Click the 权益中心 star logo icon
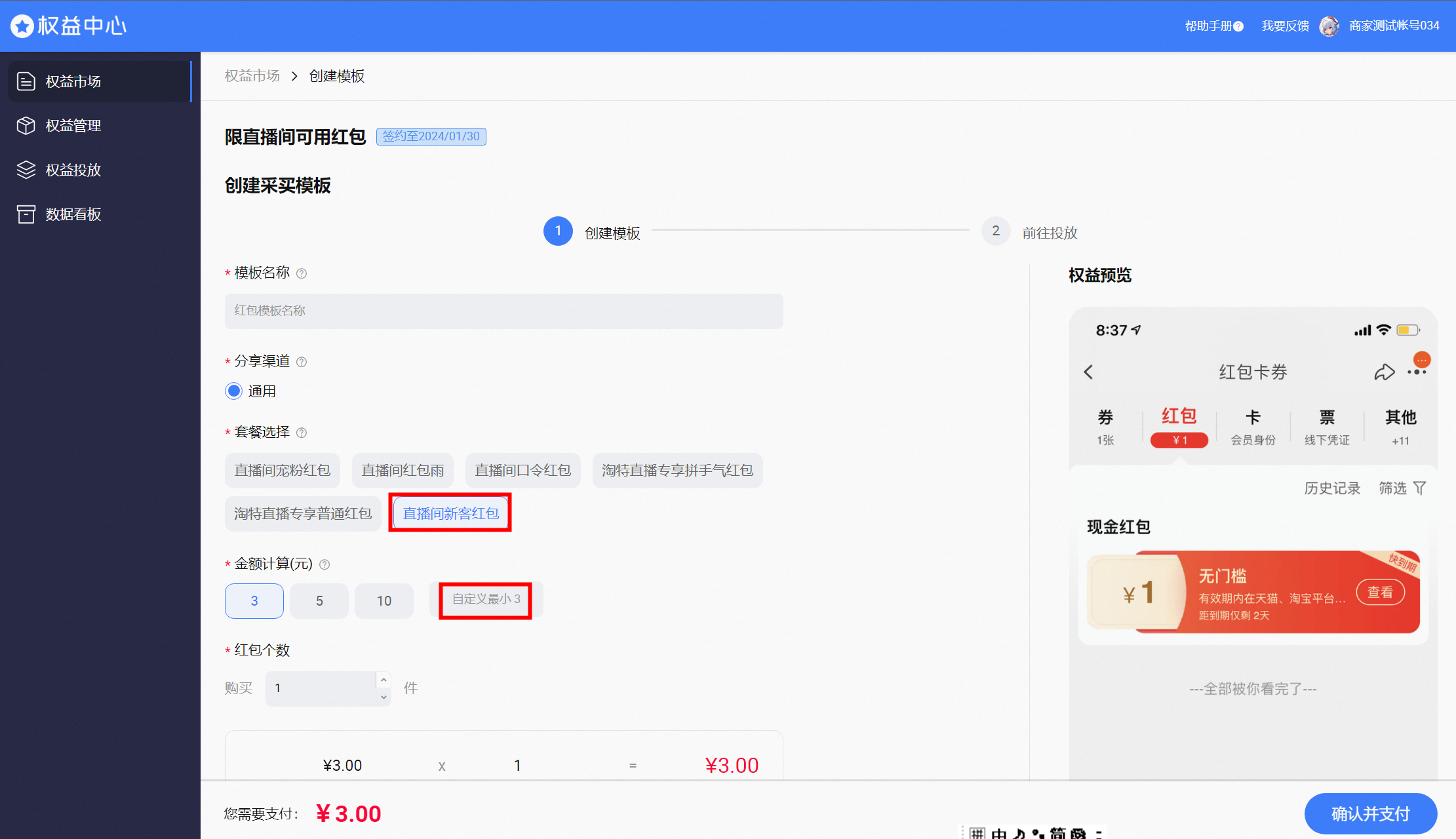 pyautogui.click(x=22, y=26)
